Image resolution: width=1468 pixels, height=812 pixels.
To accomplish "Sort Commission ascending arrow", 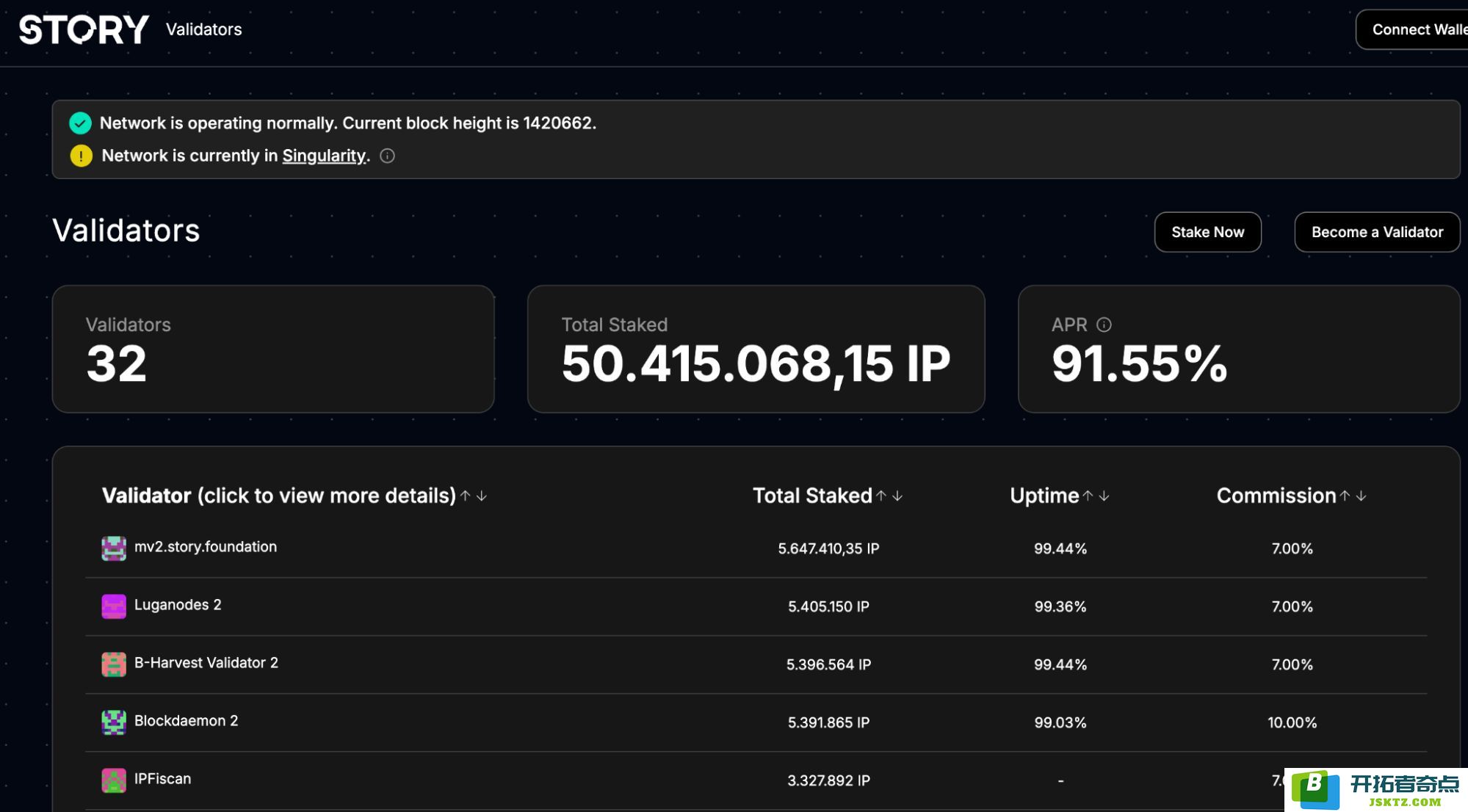I will [1345, 496].
